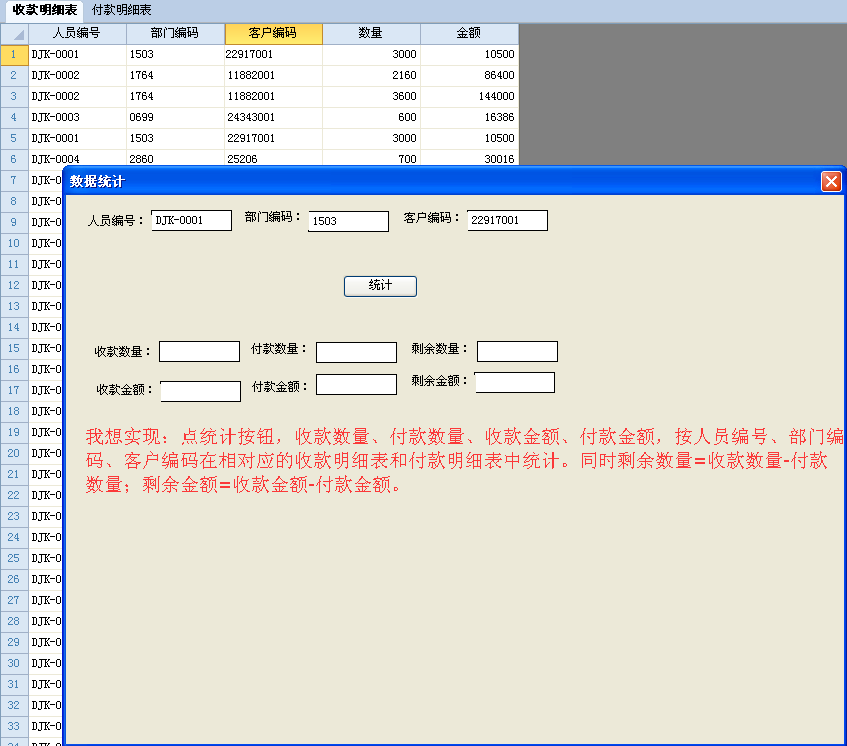Click the 收款金额 text box

200,391
